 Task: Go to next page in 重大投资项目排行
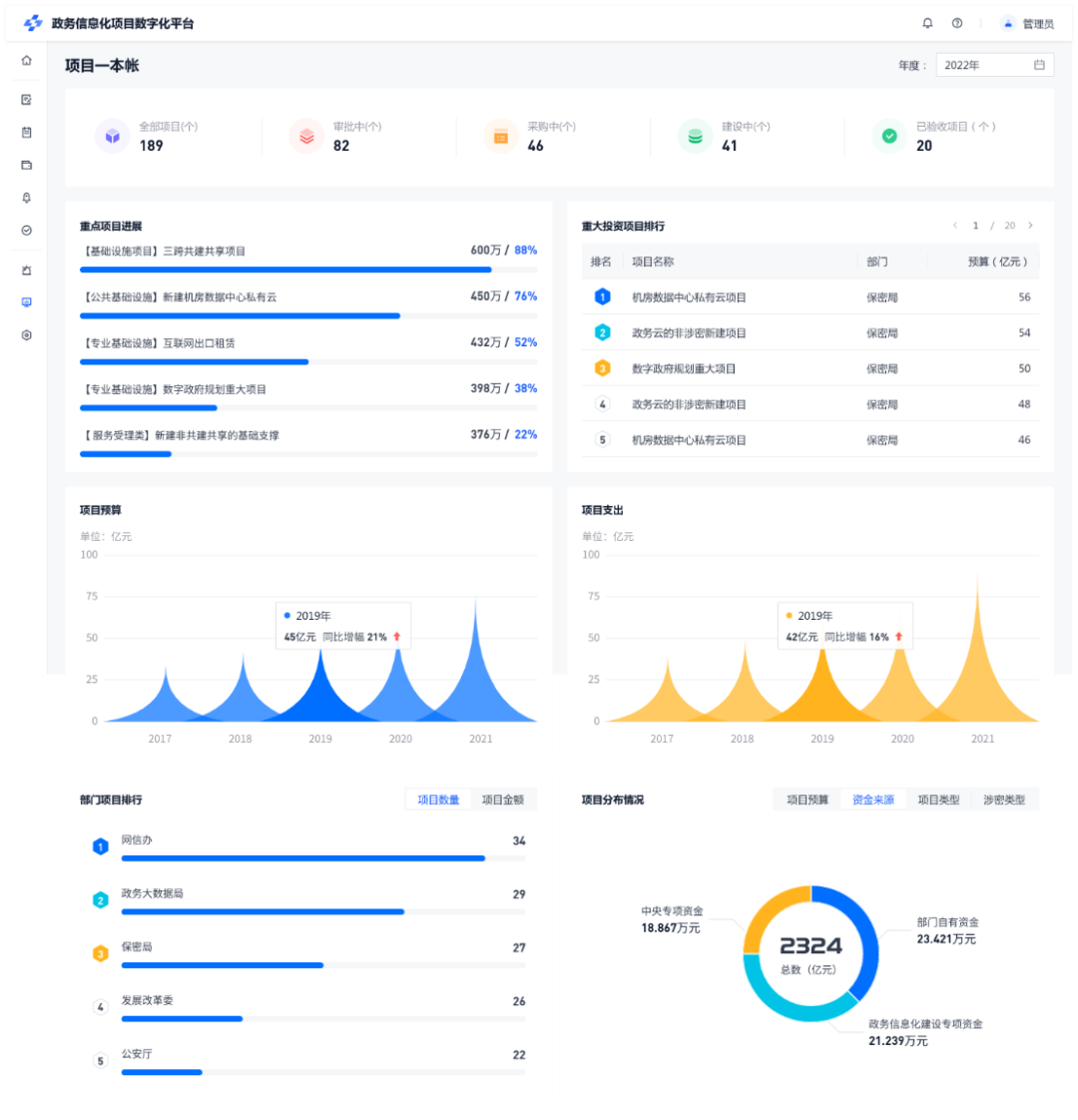(1030, 226)
